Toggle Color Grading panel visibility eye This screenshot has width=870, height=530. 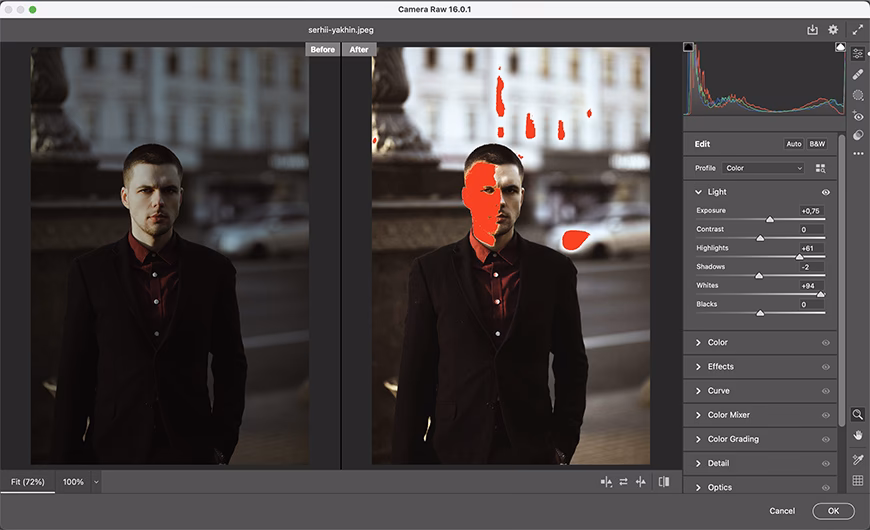tap(826, 440)
